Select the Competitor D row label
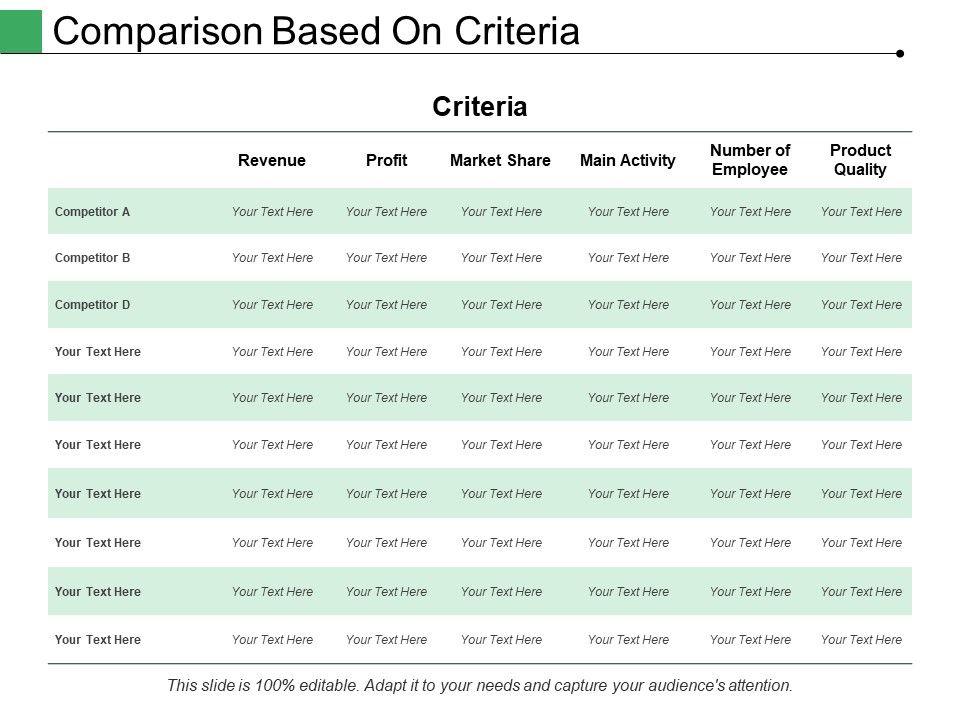The image size is (960, 720). [93, 305]
